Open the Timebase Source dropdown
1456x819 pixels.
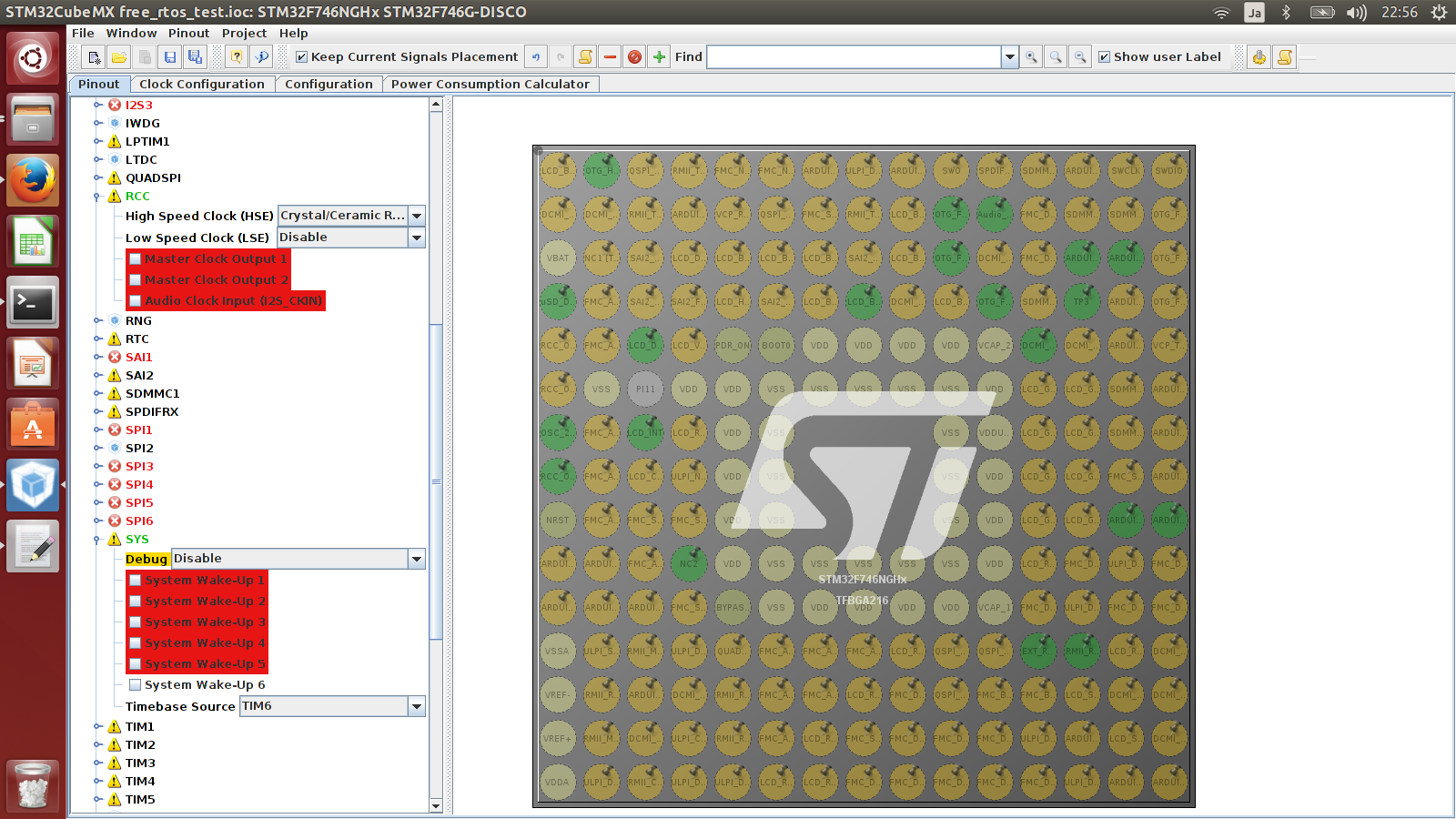(x=417, y=706)
